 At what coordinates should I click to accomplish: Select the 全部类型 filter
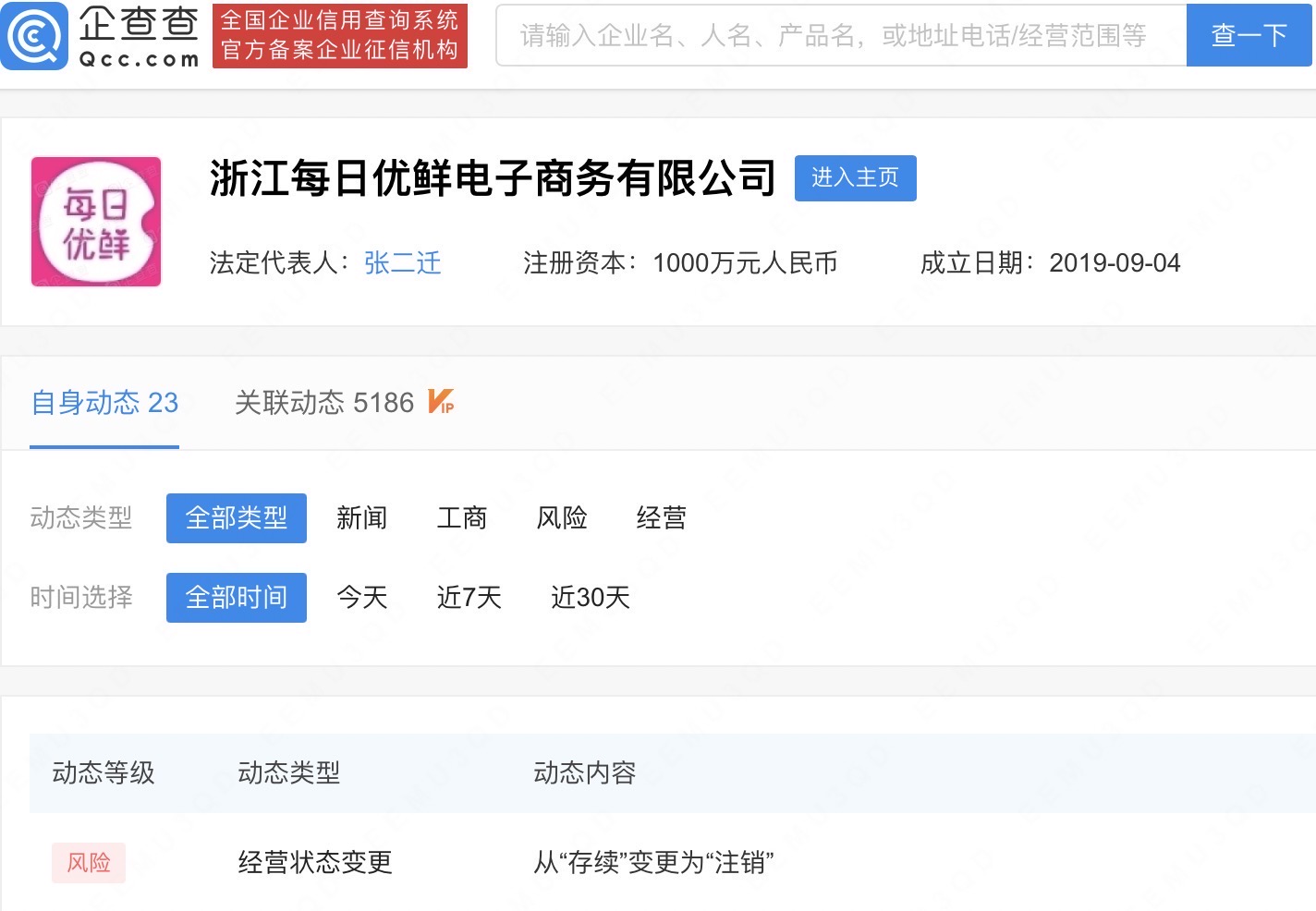[237, 518]
